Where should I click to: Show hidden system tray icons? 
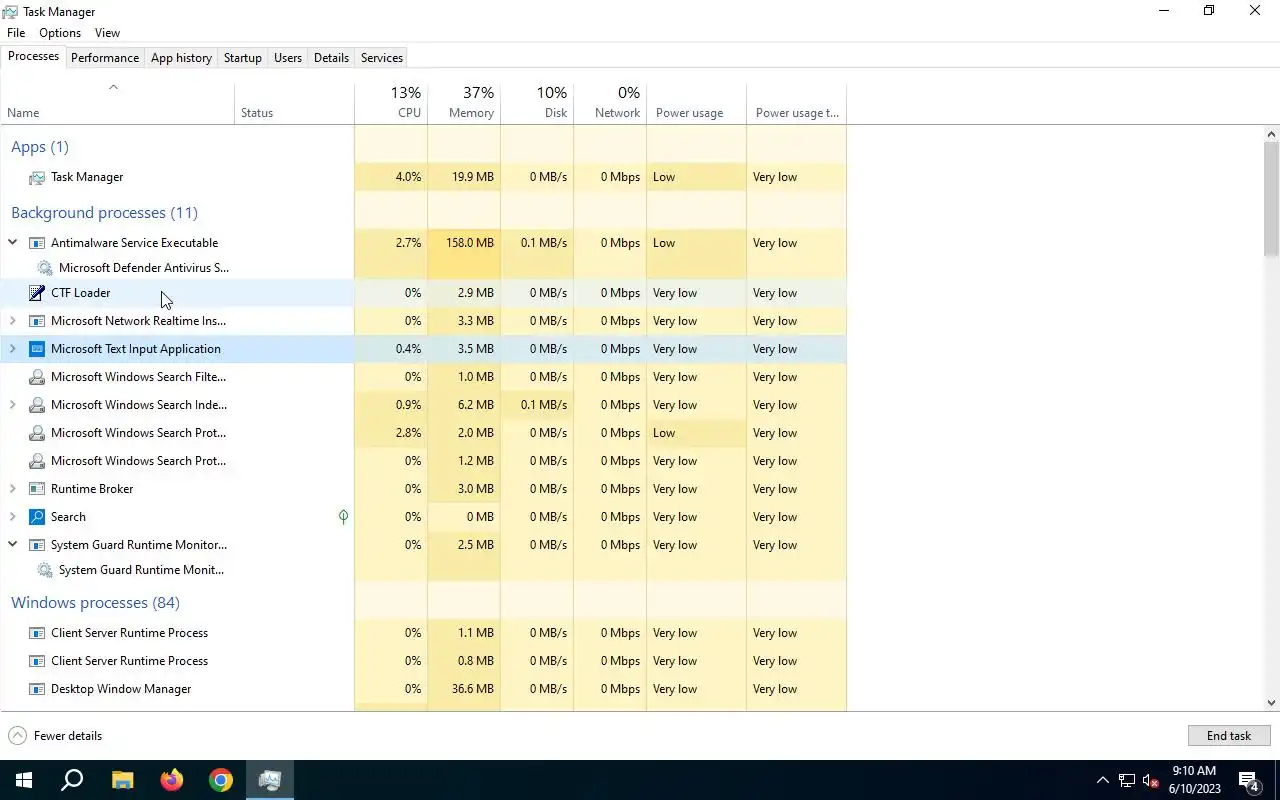tap(1103, 780)
